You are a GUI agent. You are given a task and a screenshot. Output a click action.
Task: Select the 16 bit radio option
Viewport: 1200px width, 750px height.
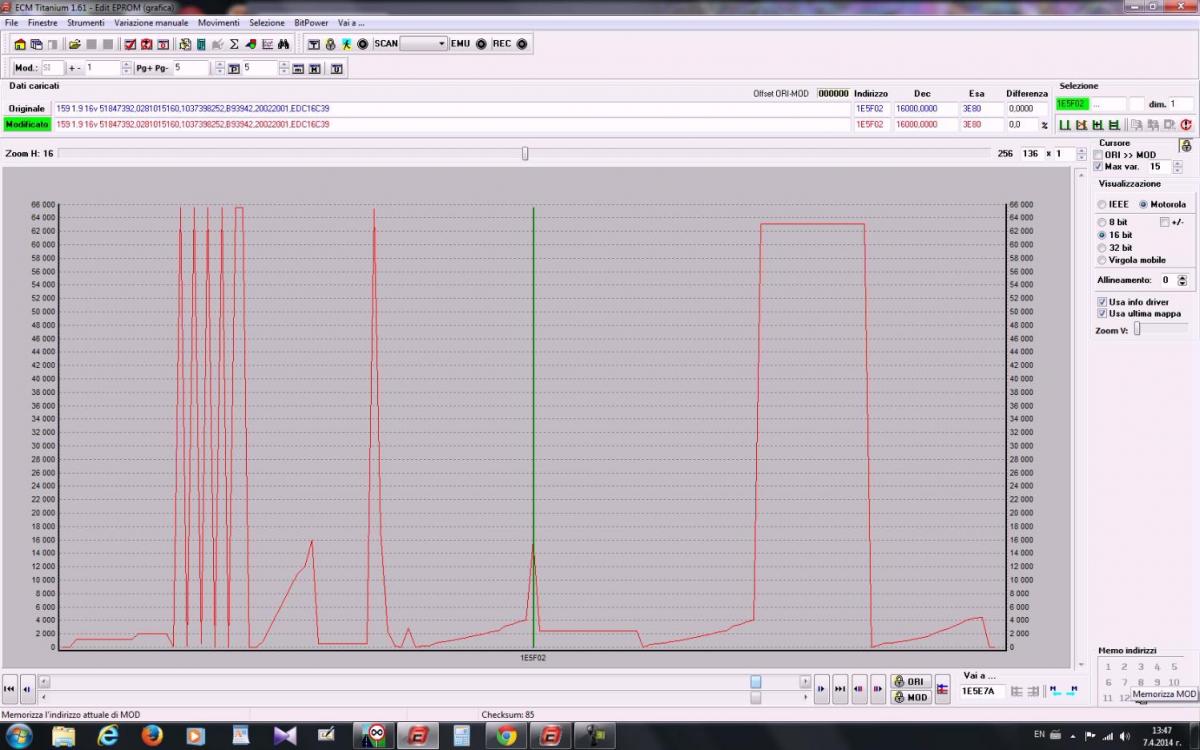click(x=1101, y=235)
